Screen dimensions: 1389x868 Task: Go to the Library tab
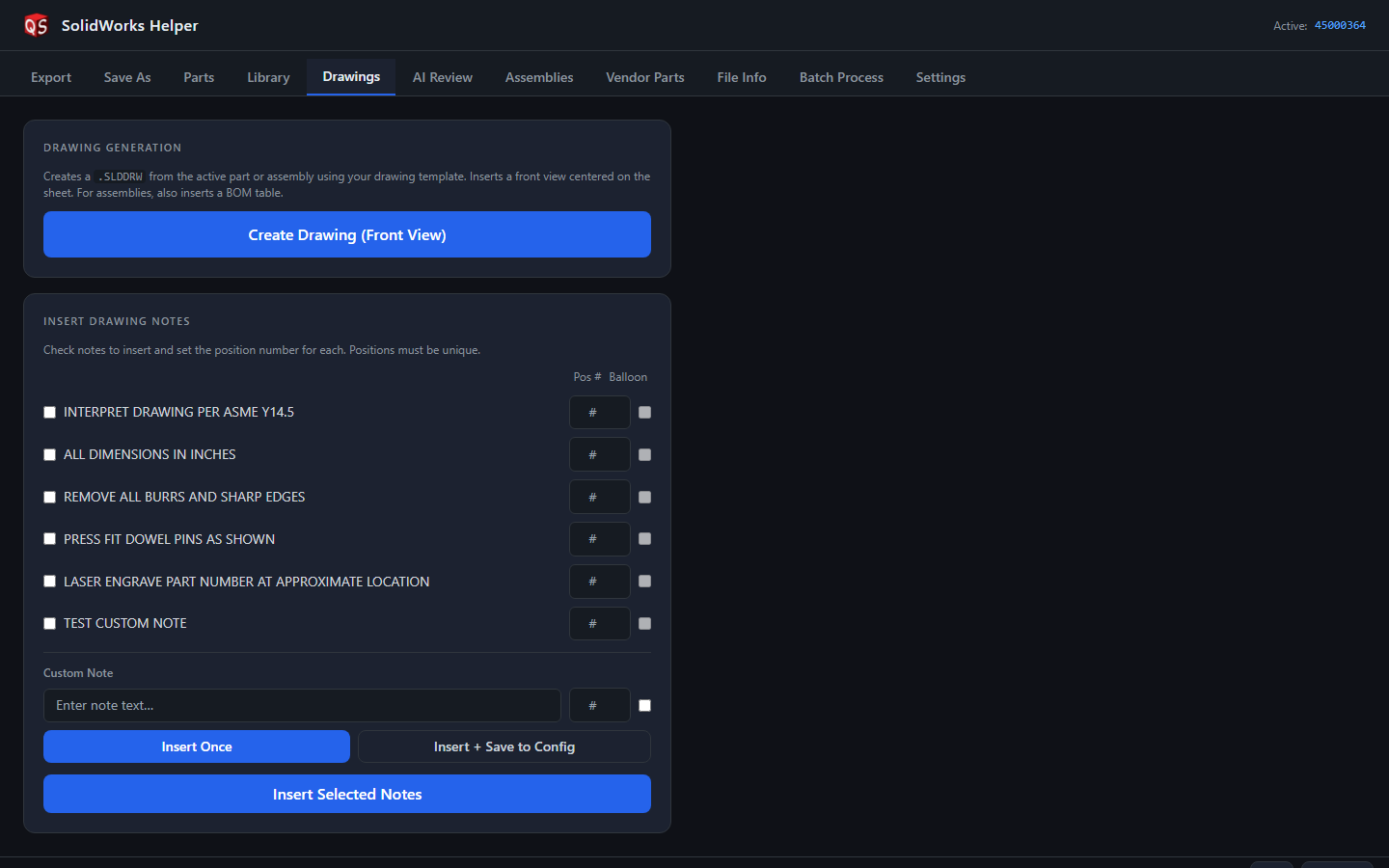[x=268, y=77]
